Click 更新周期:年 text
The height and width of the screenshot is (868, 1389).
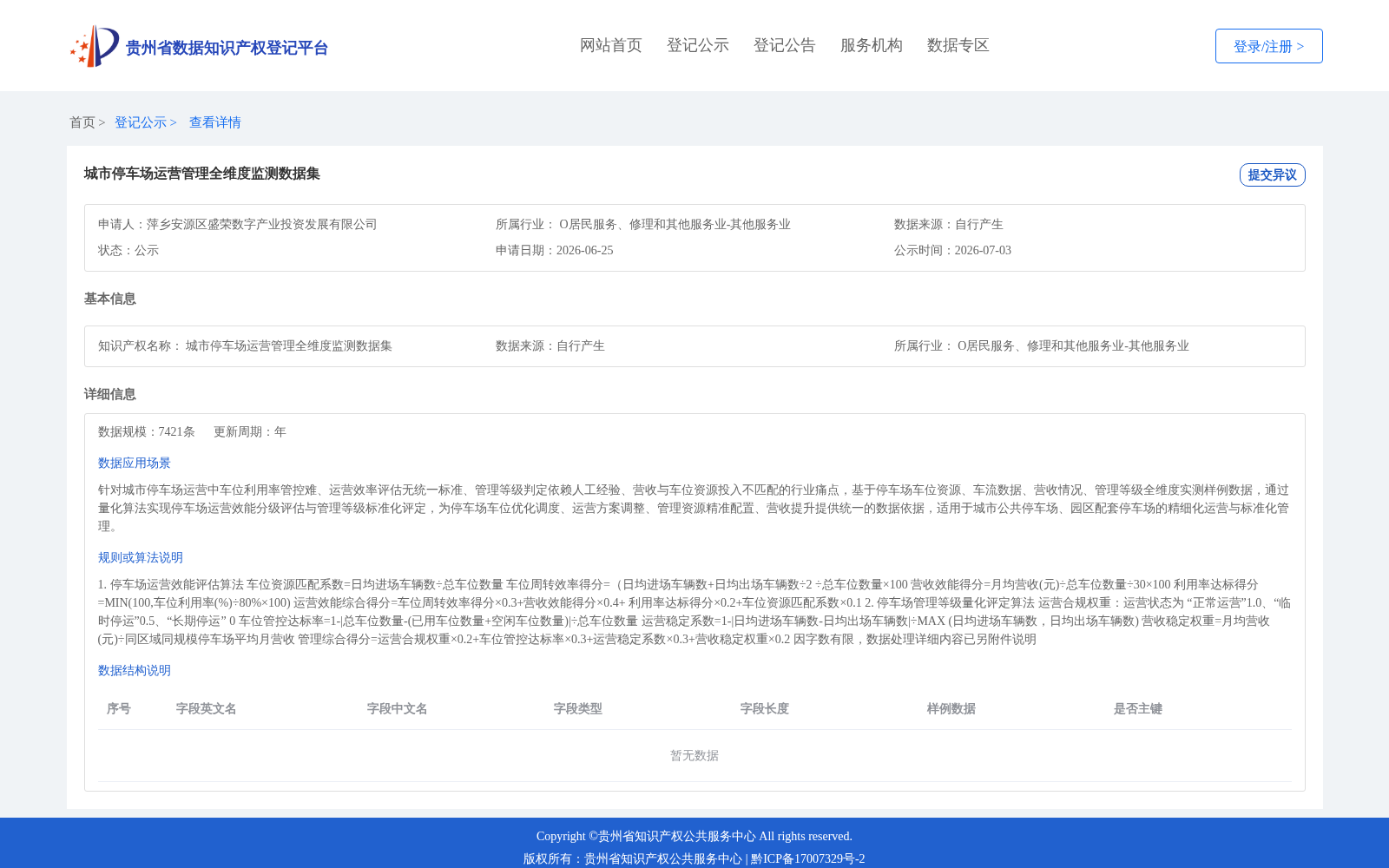(250, 431)
